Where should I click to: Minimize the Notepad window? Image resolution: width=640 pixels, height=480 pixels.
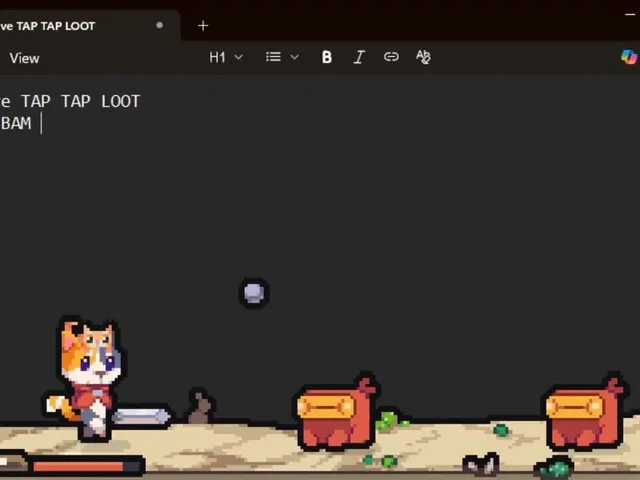point(630,15)
